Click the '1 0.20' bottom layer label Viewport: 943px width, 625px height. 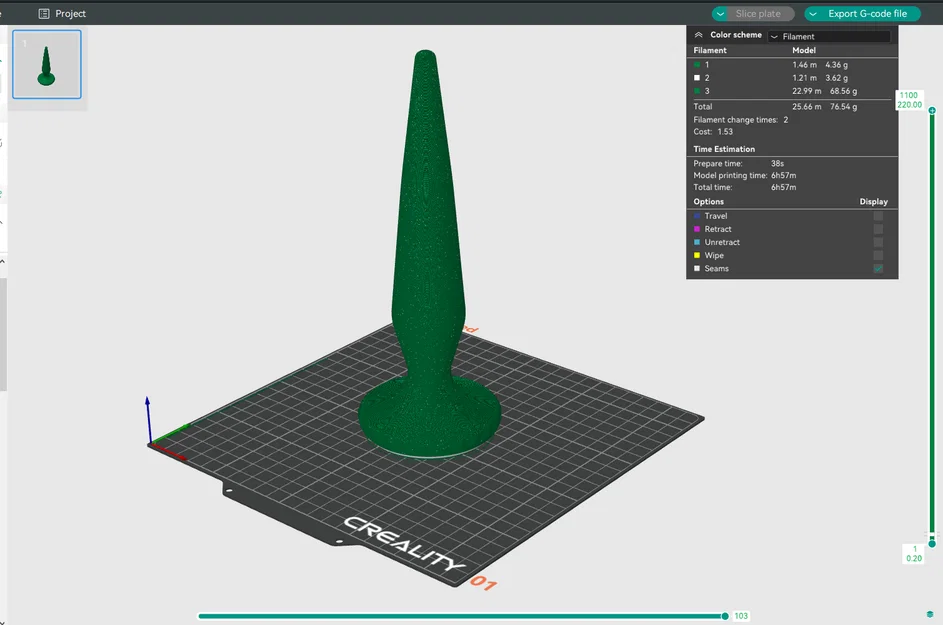coord(914,554)
